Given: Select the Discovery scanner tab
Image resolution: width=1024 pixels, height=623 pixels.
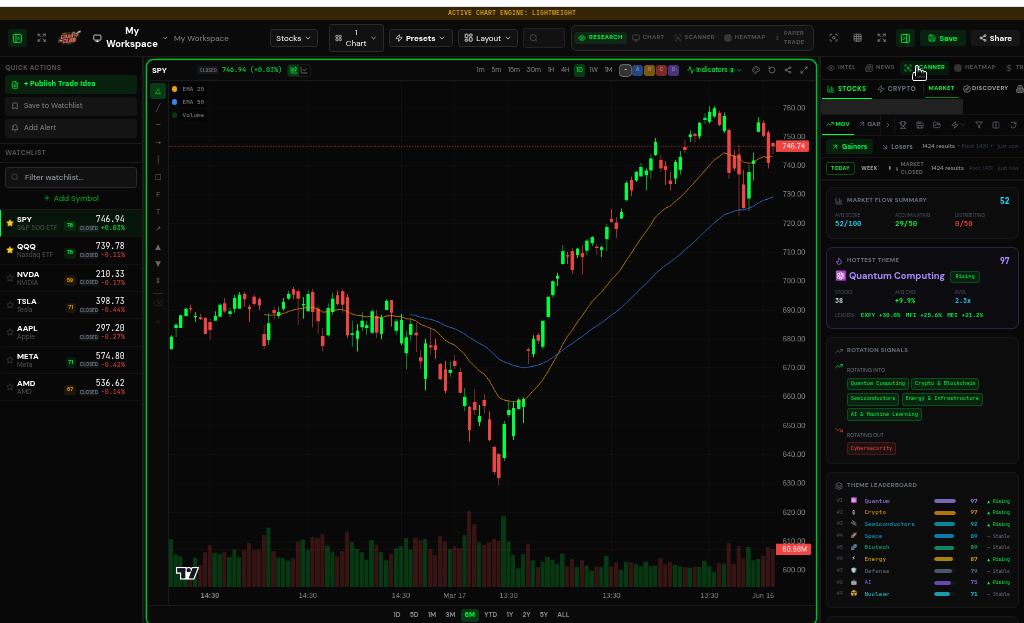Looking at the screenshot, I should (985, 89).
